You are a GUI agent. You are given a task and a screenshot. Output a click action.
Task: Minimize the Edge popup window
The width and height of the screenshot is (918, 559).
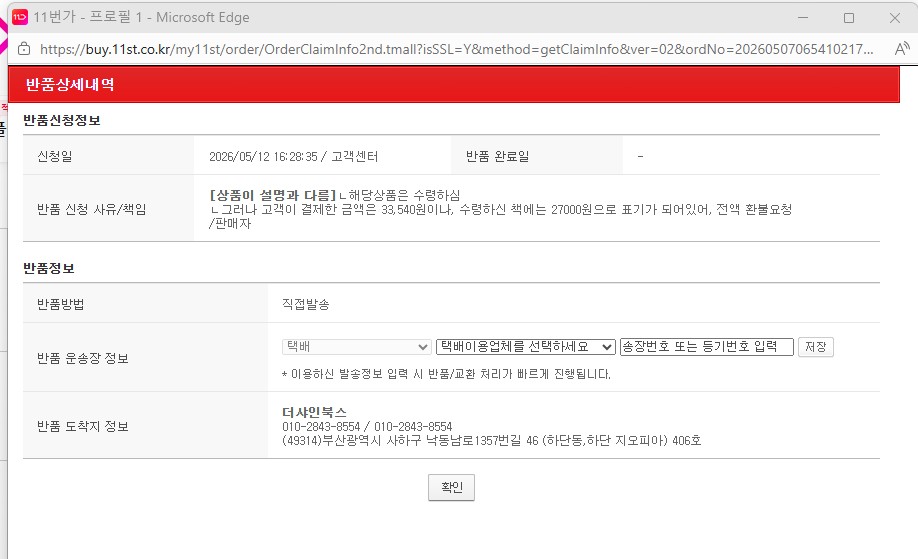pyautogui.click(x=803, y=18)
